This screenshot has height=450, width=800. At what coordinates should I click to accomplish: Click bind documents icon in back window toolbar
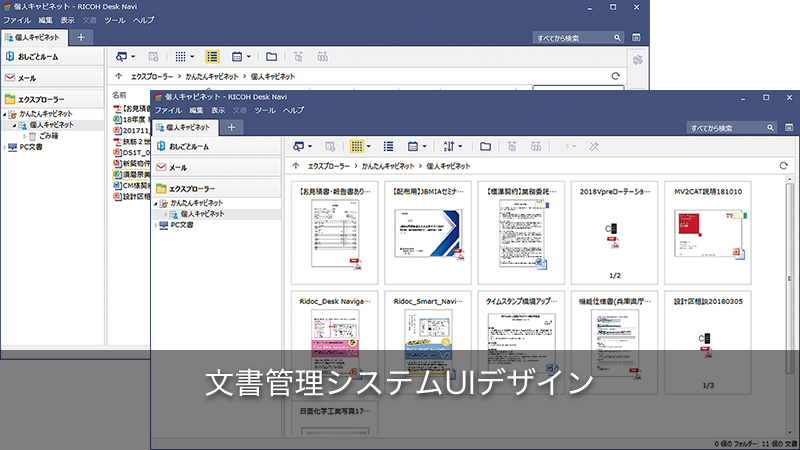pyautogui.click(x=298, y=57)
